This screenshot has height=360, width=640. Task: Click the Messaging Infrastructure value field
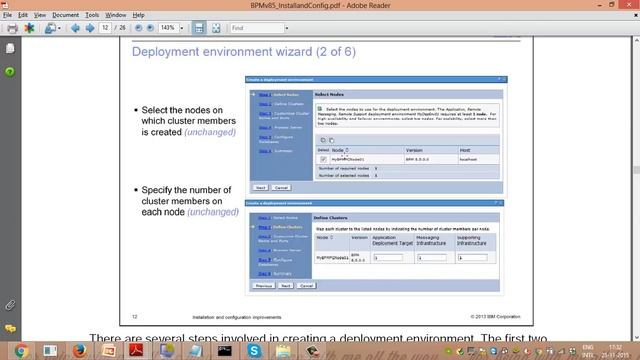click(x=432, y=258)
